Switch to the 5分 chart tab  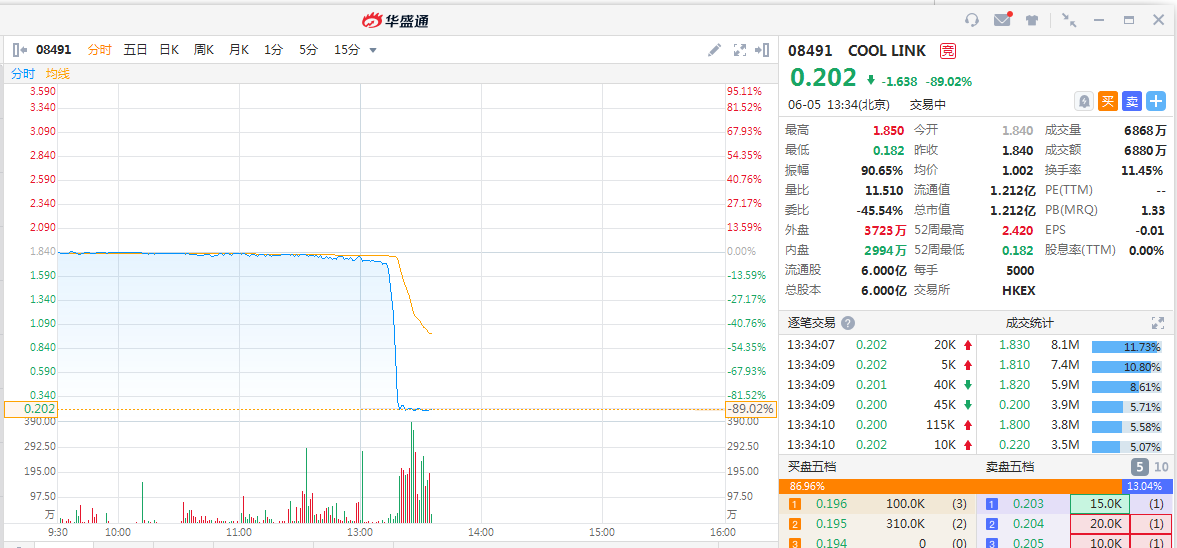pos(309,50)
